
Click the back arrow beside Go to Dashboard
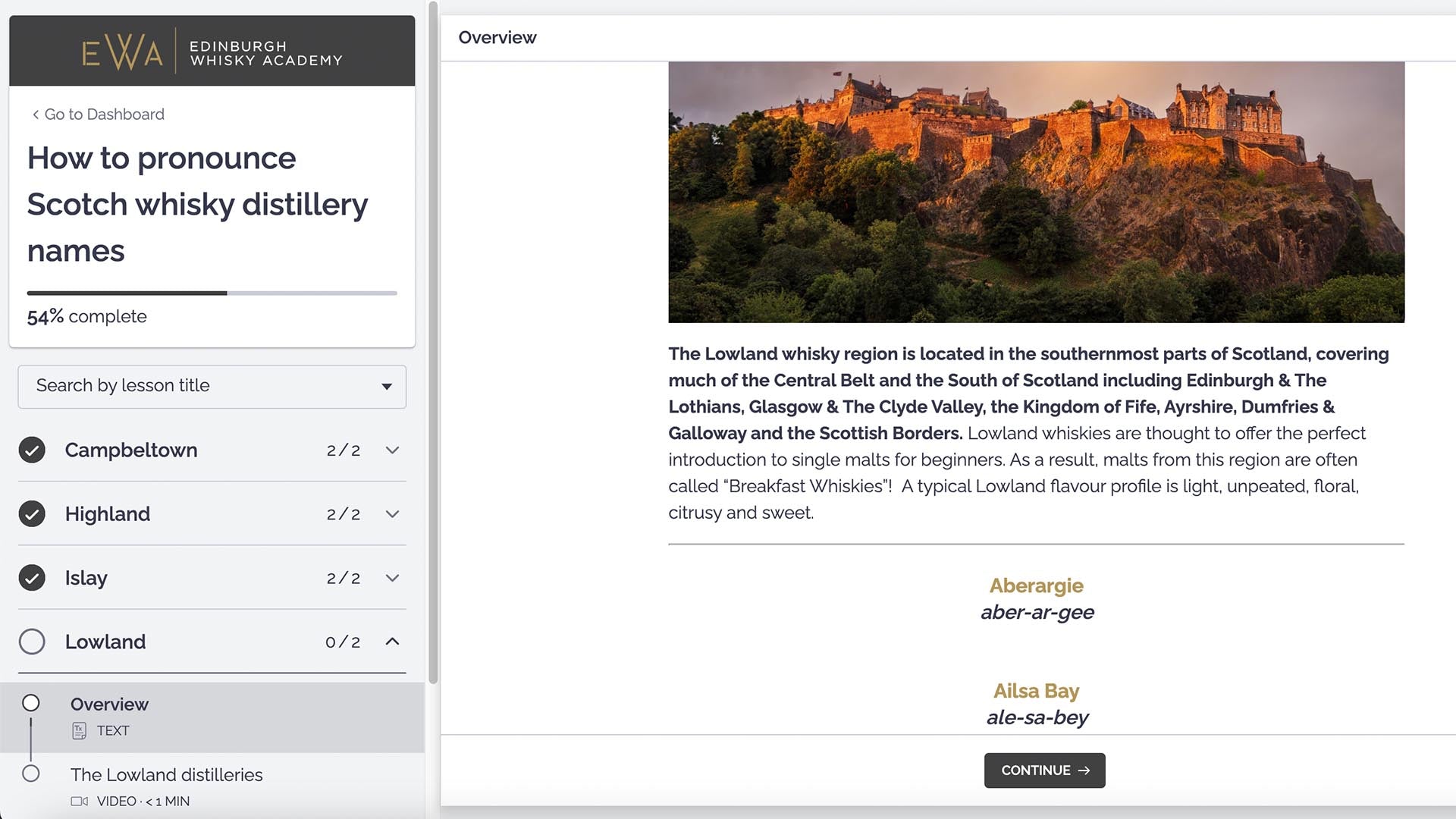point(35,115)
